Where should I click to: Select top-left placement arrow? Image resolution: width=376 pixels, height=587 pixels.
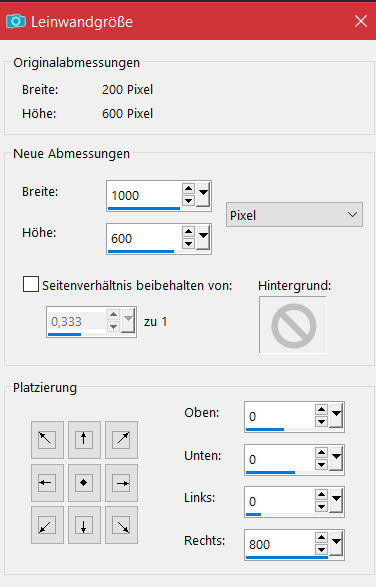[x=47, y=440]
